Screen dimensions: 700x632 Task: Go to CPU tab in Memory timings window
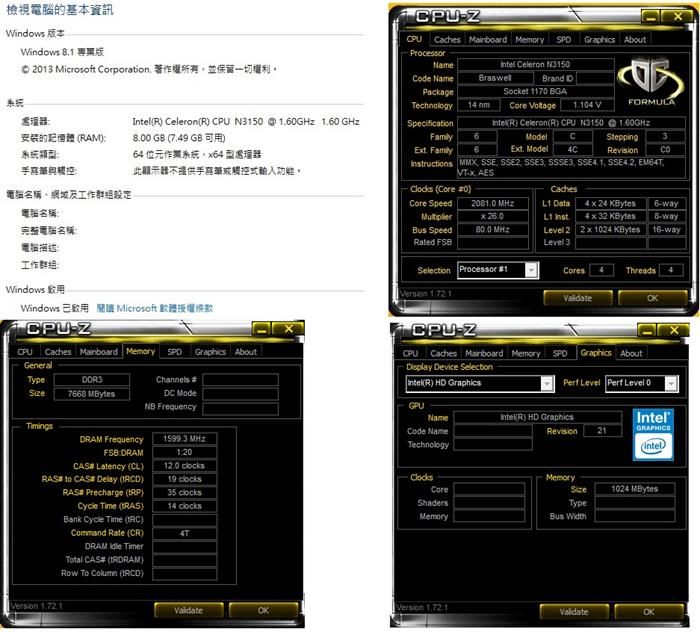pos(25,352)
